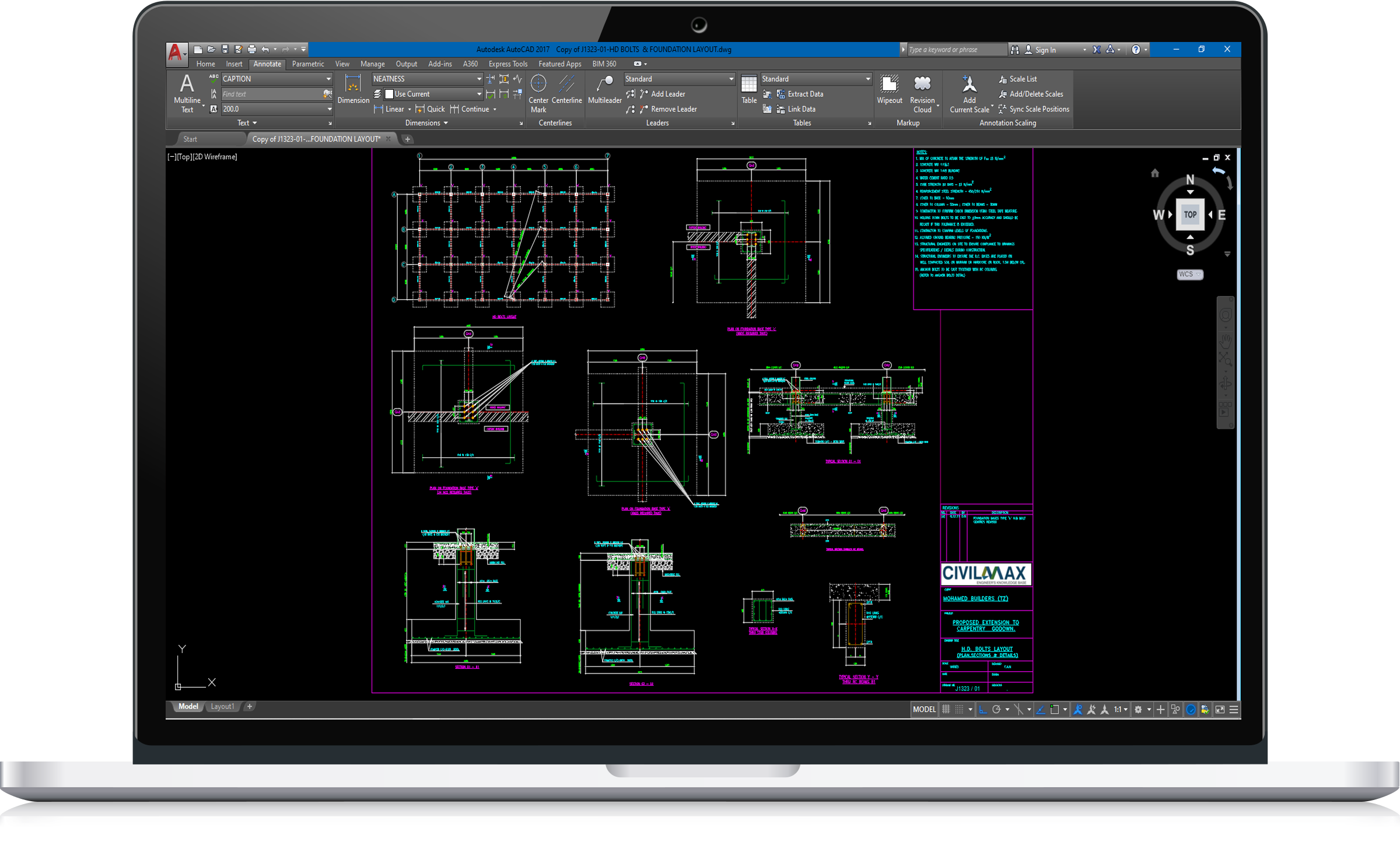
Task: Open the Standard multileader style dropdown
Action: point(679,79)
